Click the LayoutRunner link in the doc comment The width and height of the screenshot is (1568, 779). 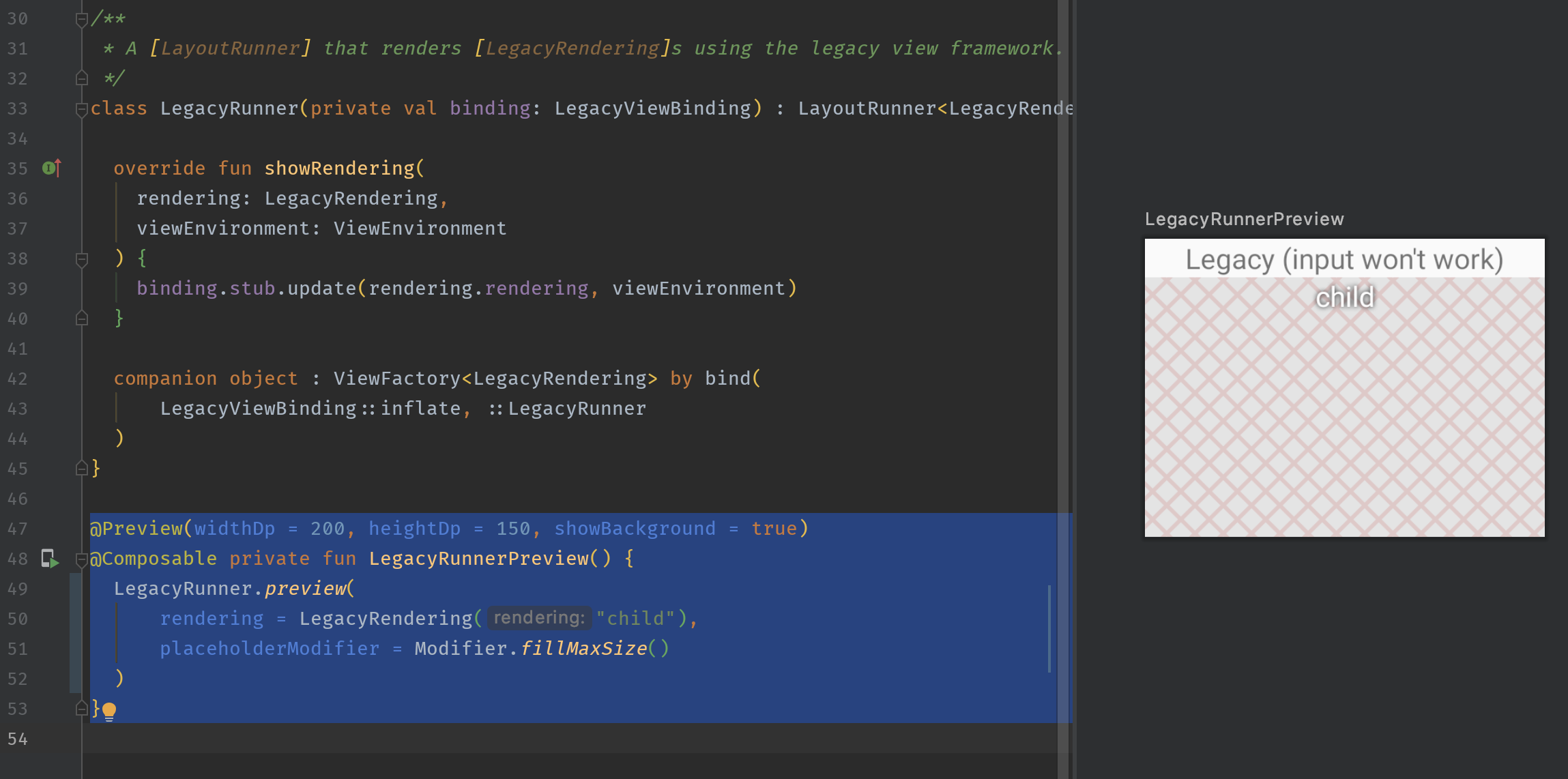(x=230, y=48)
